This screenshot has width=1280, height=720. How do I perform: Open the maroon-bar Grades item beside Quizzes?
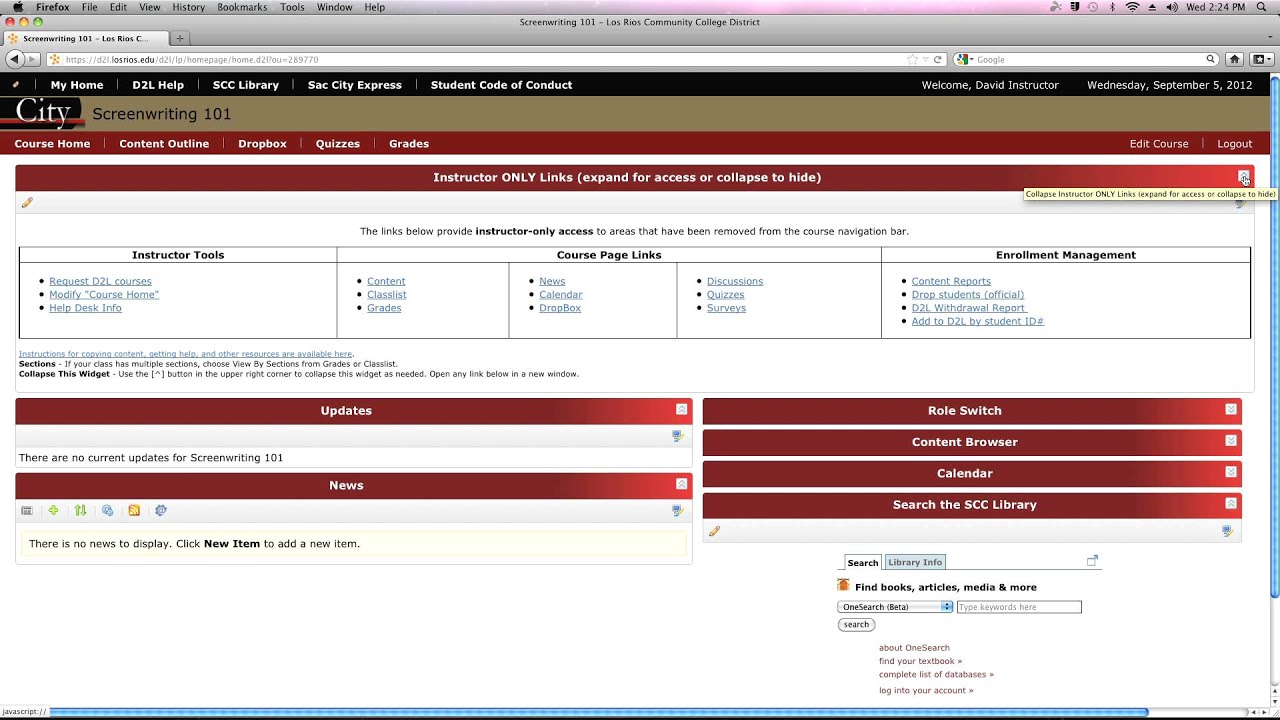tap(409, 144)
